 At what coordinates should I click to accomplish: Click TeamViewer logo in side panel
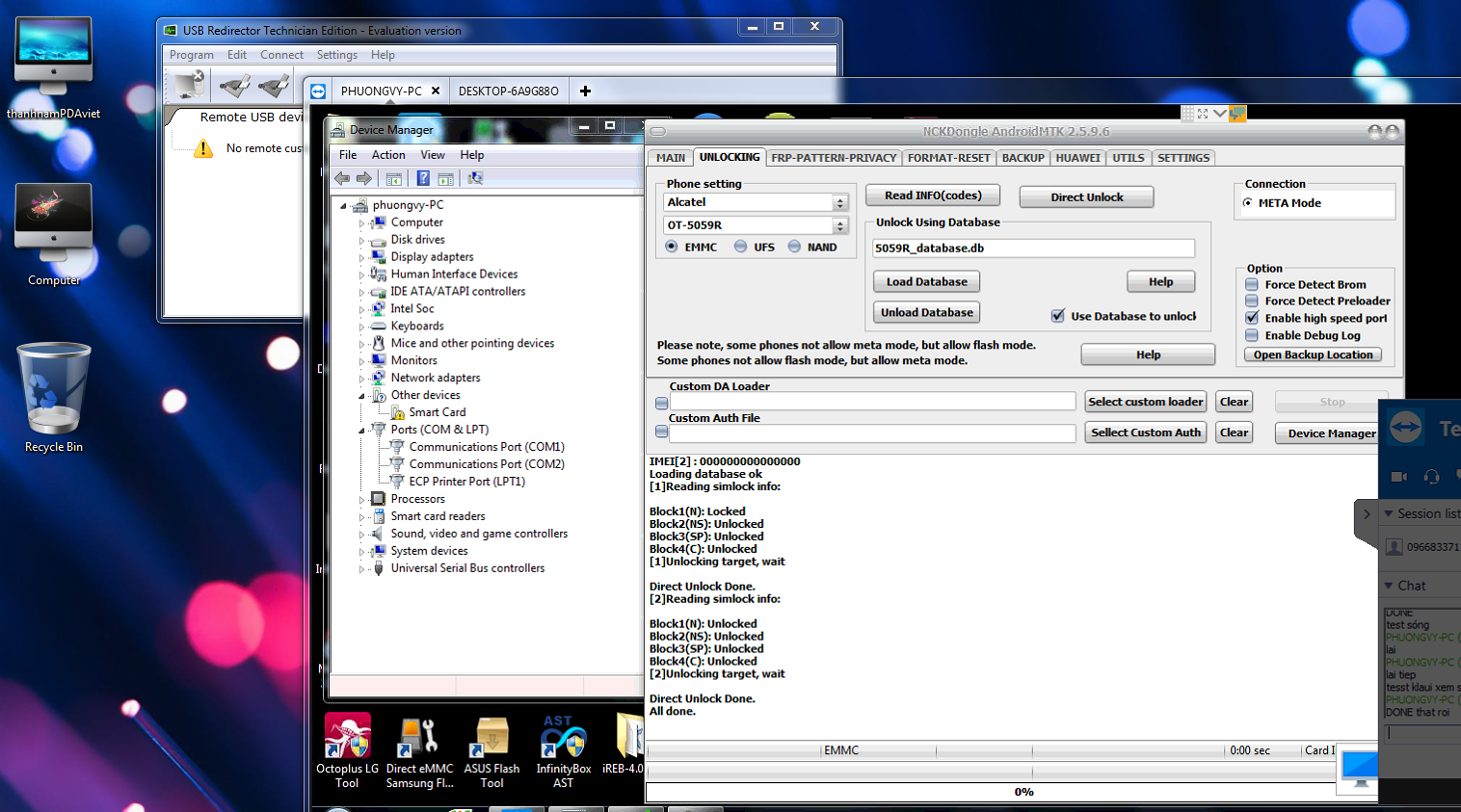coord(1406,428)
